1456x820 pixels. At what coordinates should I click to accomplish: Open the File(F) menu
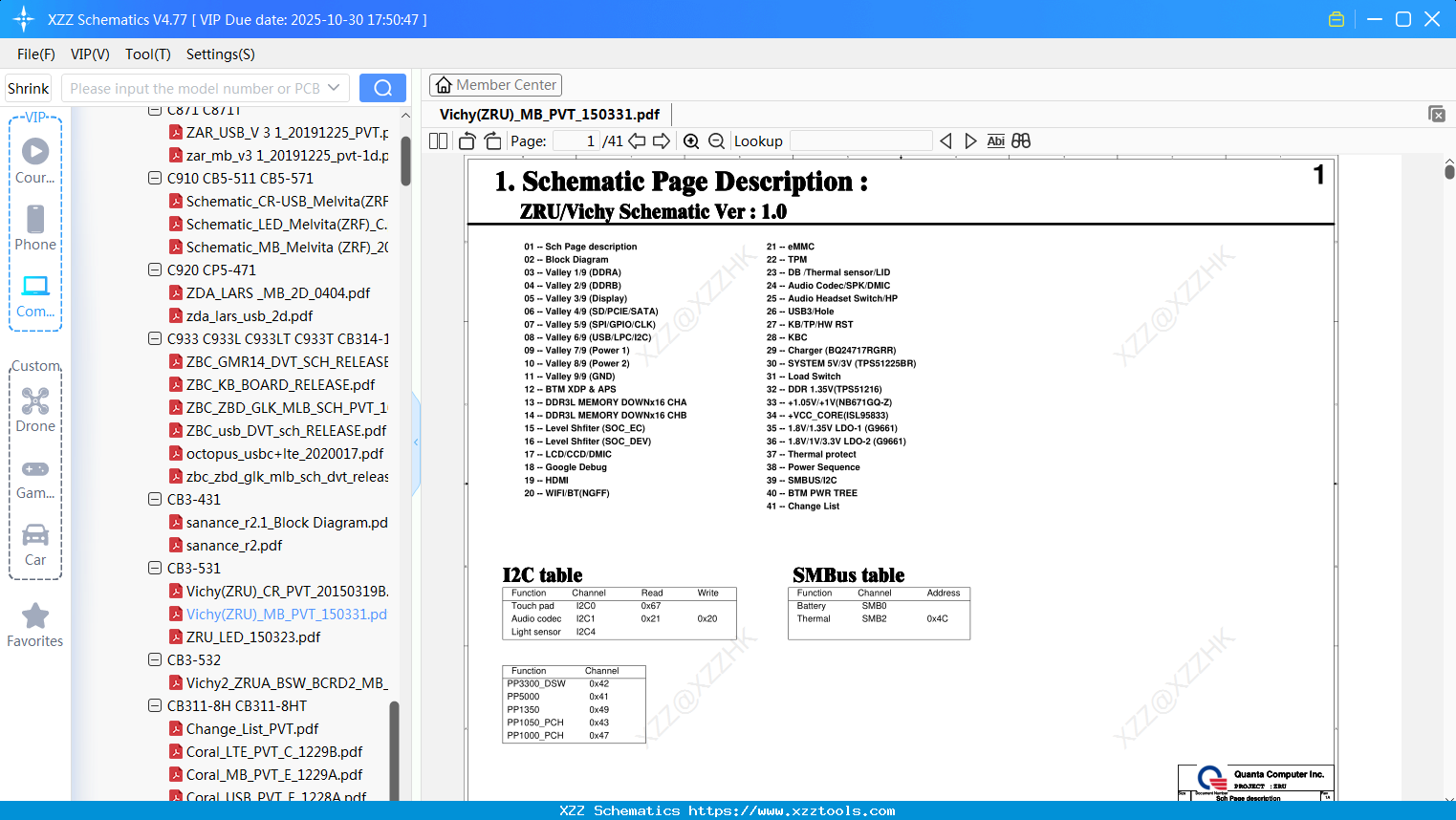pyautogui.click(x=36, y=54)
